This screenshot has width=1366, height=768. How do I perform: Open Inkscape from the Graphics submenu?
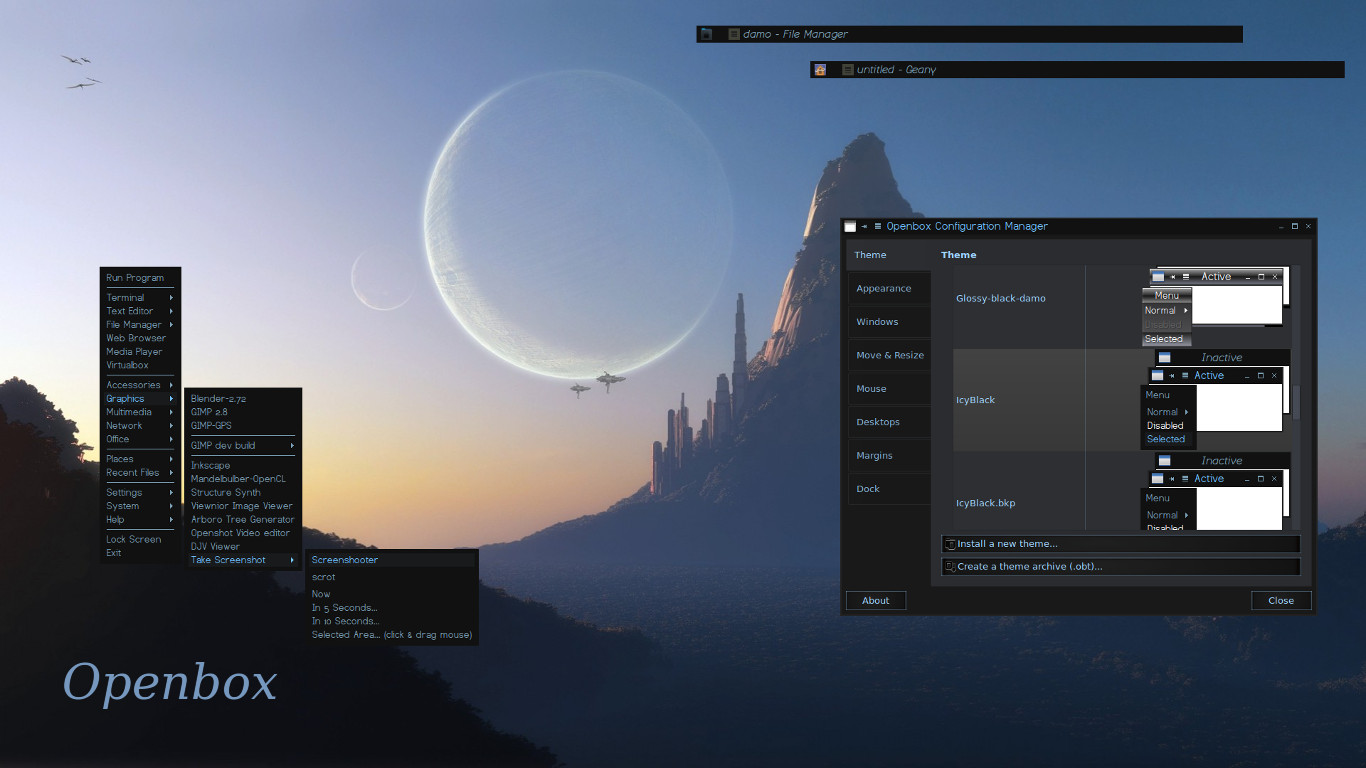click(243, 466)
